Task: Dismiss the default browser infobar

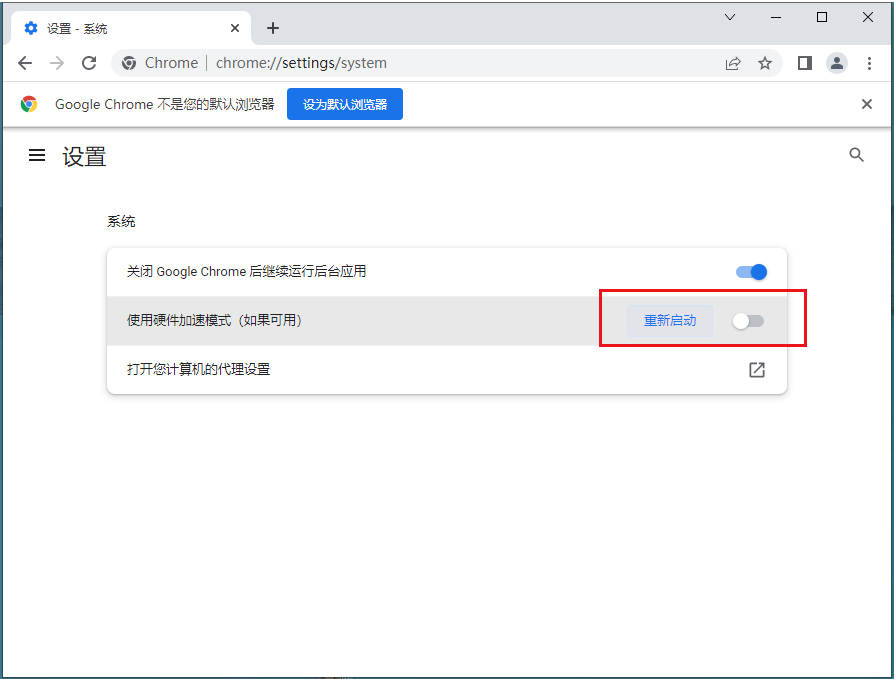Action: pos(867,104)
